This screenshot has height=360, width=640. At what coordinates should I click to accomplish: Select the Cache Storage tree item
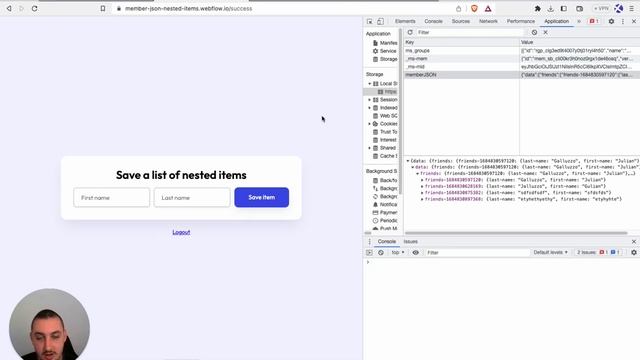385,156
